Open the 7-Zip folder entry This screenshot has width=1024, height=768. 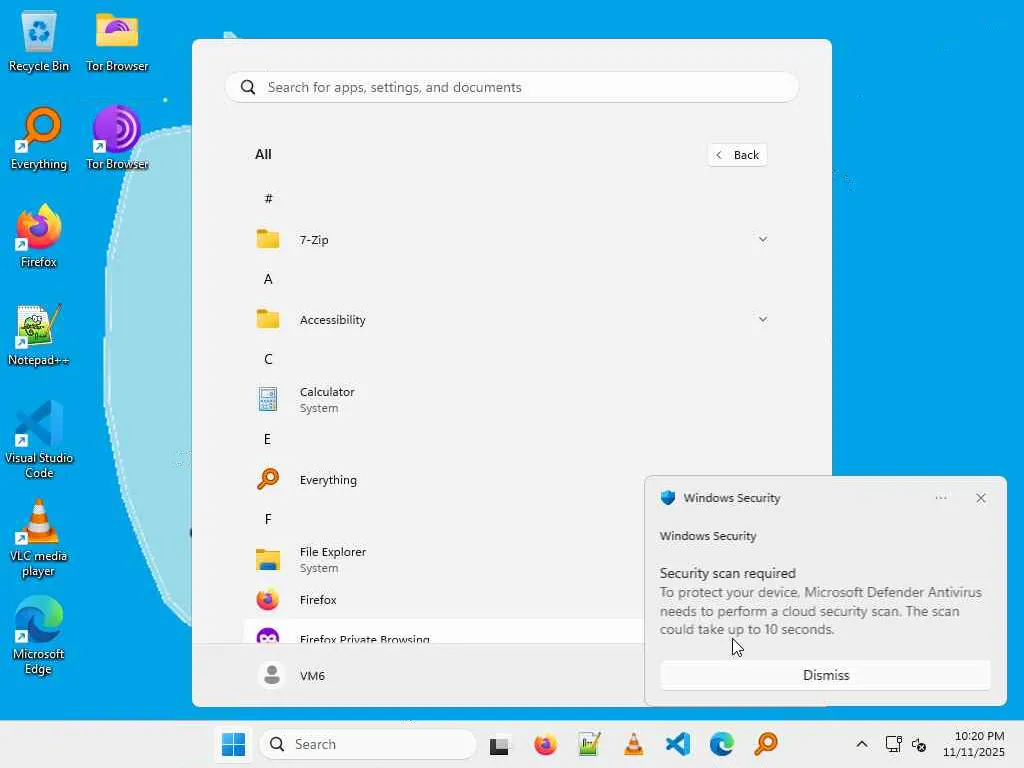click(512, 239)
